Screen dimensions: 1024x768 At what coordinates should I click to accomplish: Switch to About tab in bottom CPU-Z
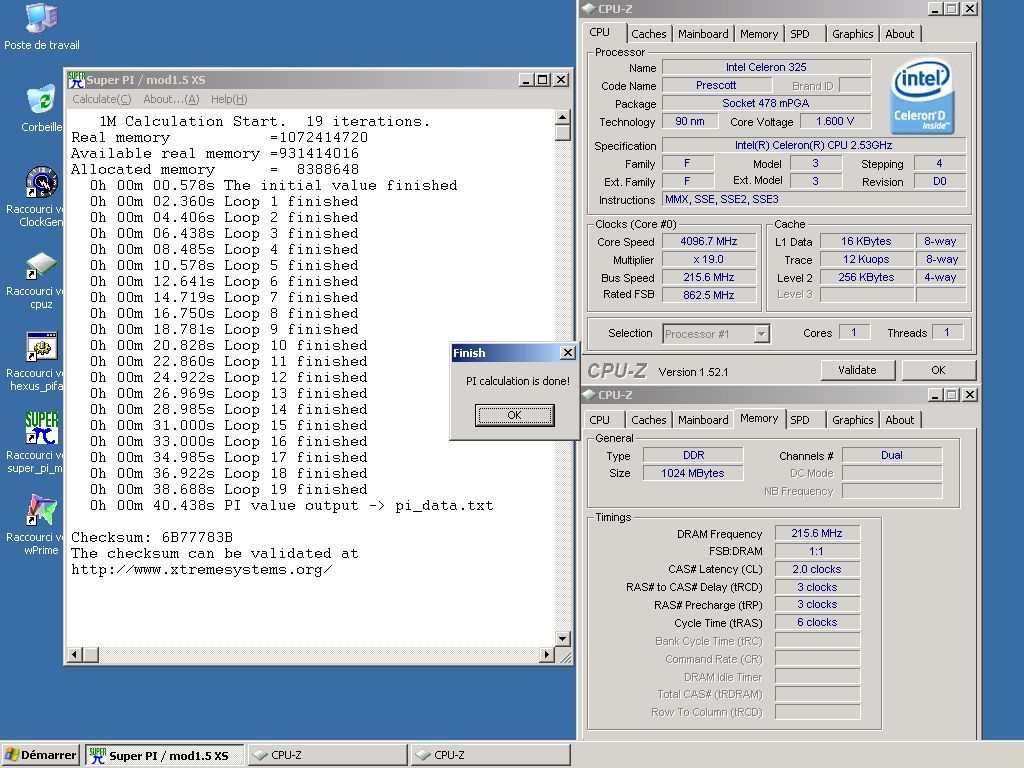(899, 420)
